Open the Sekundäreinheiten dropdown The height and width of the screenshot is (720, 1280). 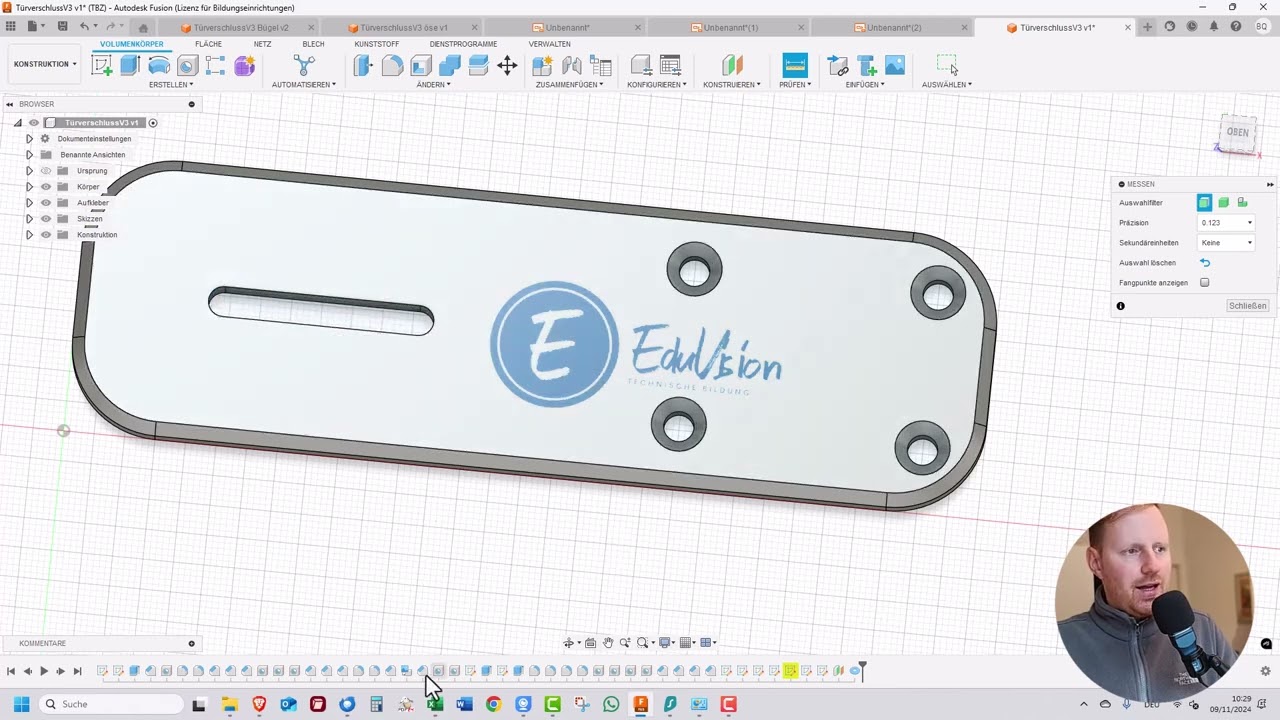pyautogui.click(x=1226, y=243)
